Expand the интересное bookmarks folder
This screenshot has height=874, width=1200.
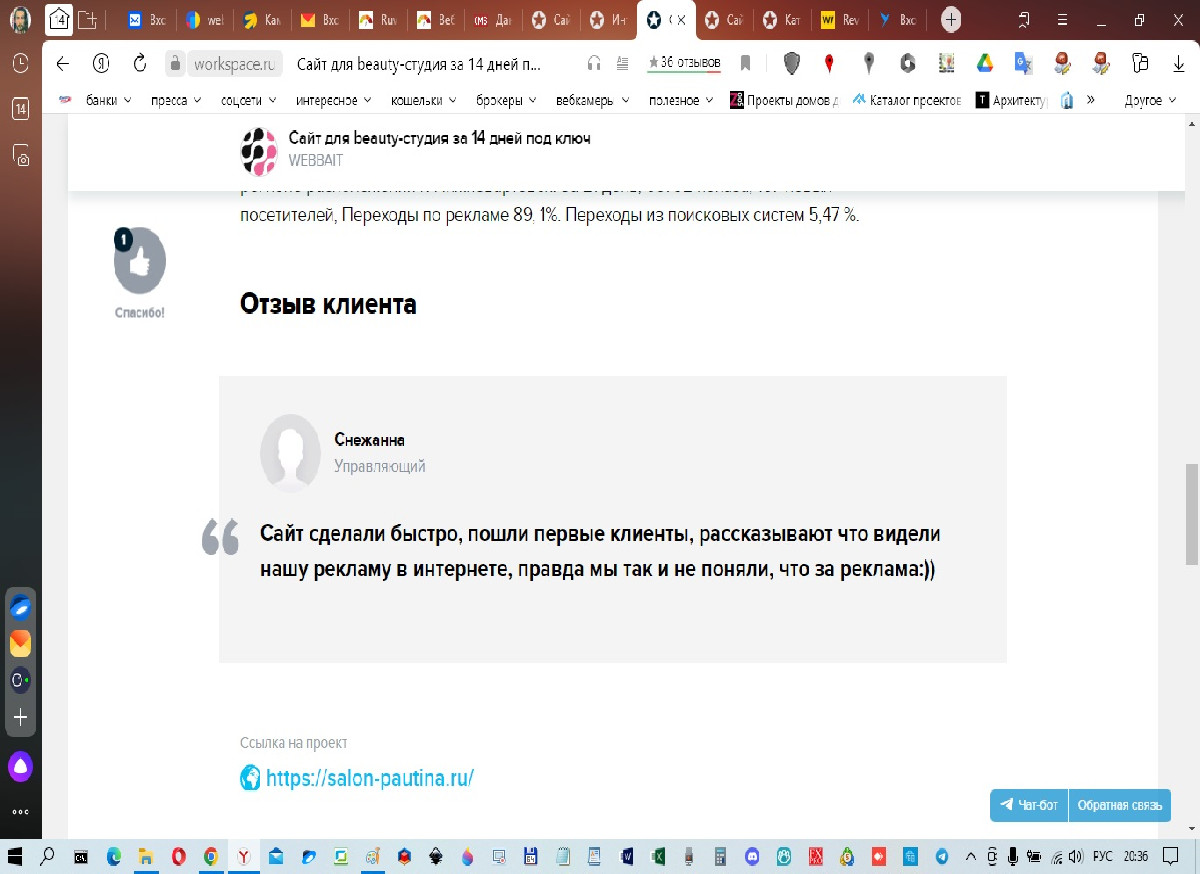tap(333, 100)
